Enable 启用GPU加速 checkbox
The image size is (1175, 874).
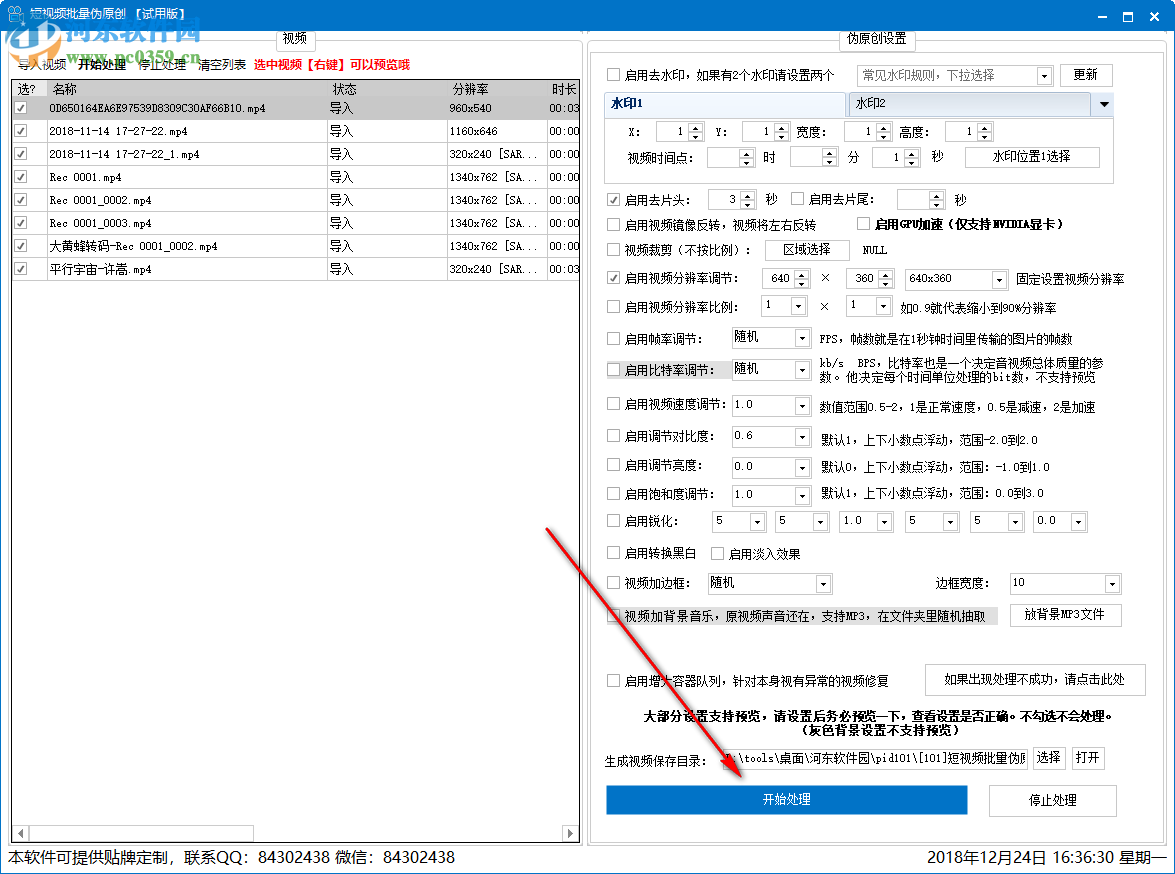(863, 223)
